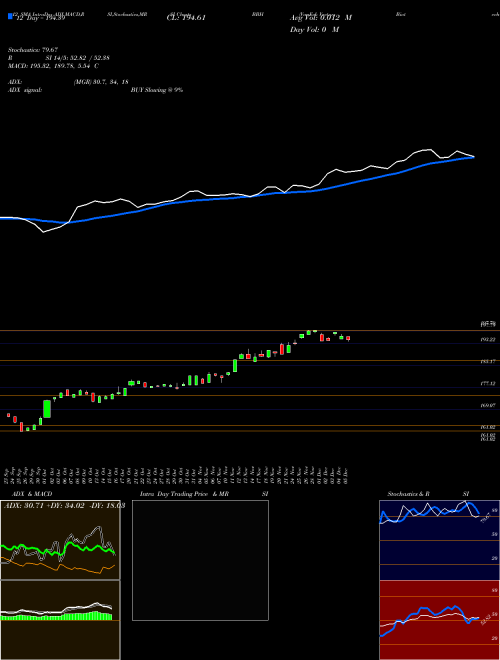Click the '12 Day = 194.39' legend text
The image size is (500, 660).
pos(39,18)
